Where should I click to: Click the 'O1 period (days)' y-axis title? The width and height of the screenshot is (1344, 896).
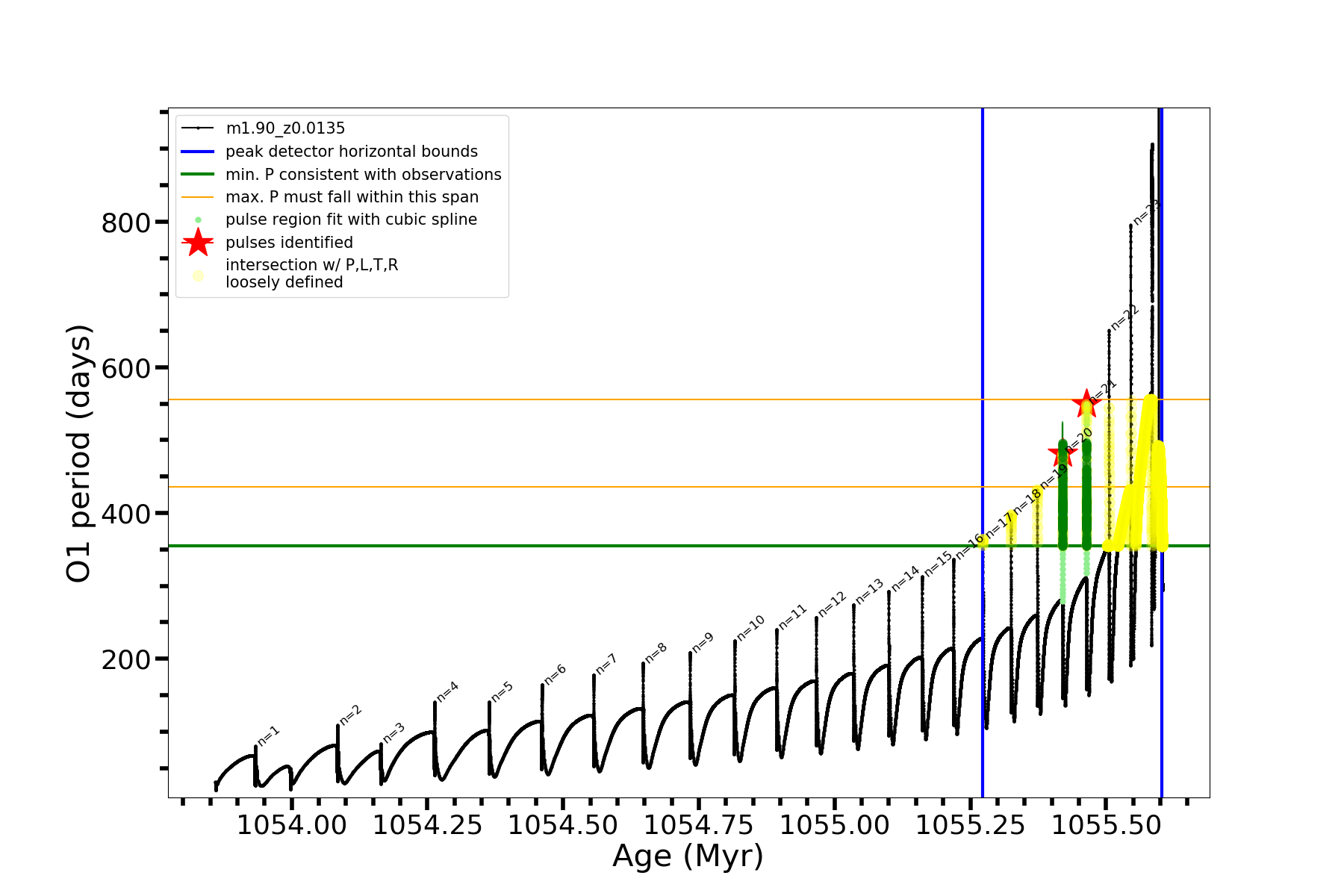[x=79, y=453]
